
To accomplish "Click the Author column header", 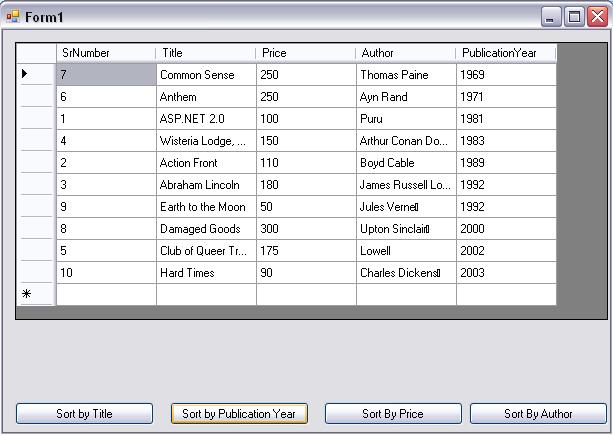I will pos(406,53).
